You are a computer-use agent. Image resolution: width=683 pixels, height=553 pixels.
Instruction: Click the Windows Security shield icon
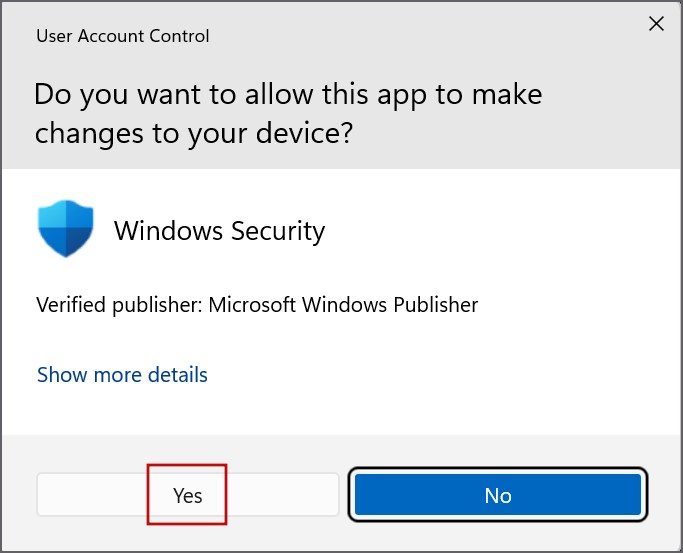65,231
